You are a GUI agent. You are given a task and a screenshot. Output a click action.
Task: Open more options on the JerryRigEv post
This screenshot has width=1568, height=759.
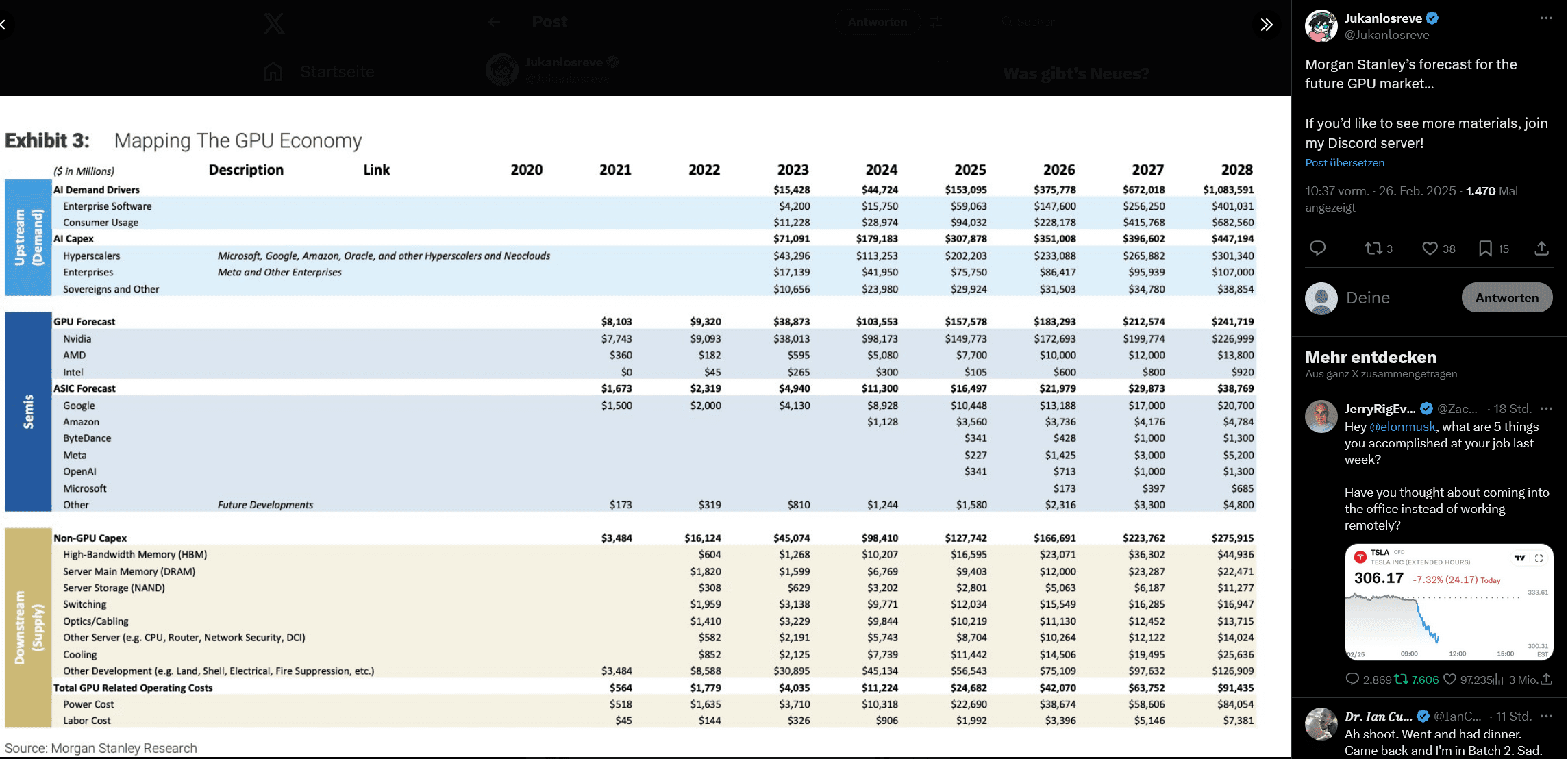tap(1546, 408)
